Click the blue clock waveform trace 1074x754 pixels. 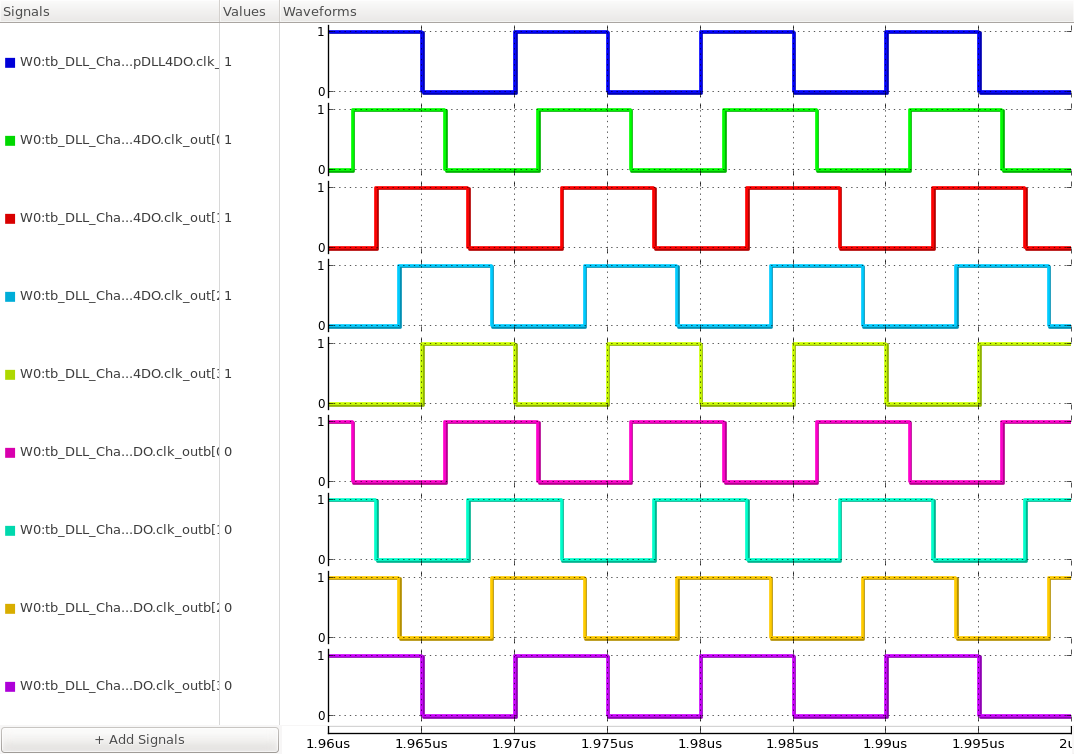pyautogui.click(x=370, y=31)
